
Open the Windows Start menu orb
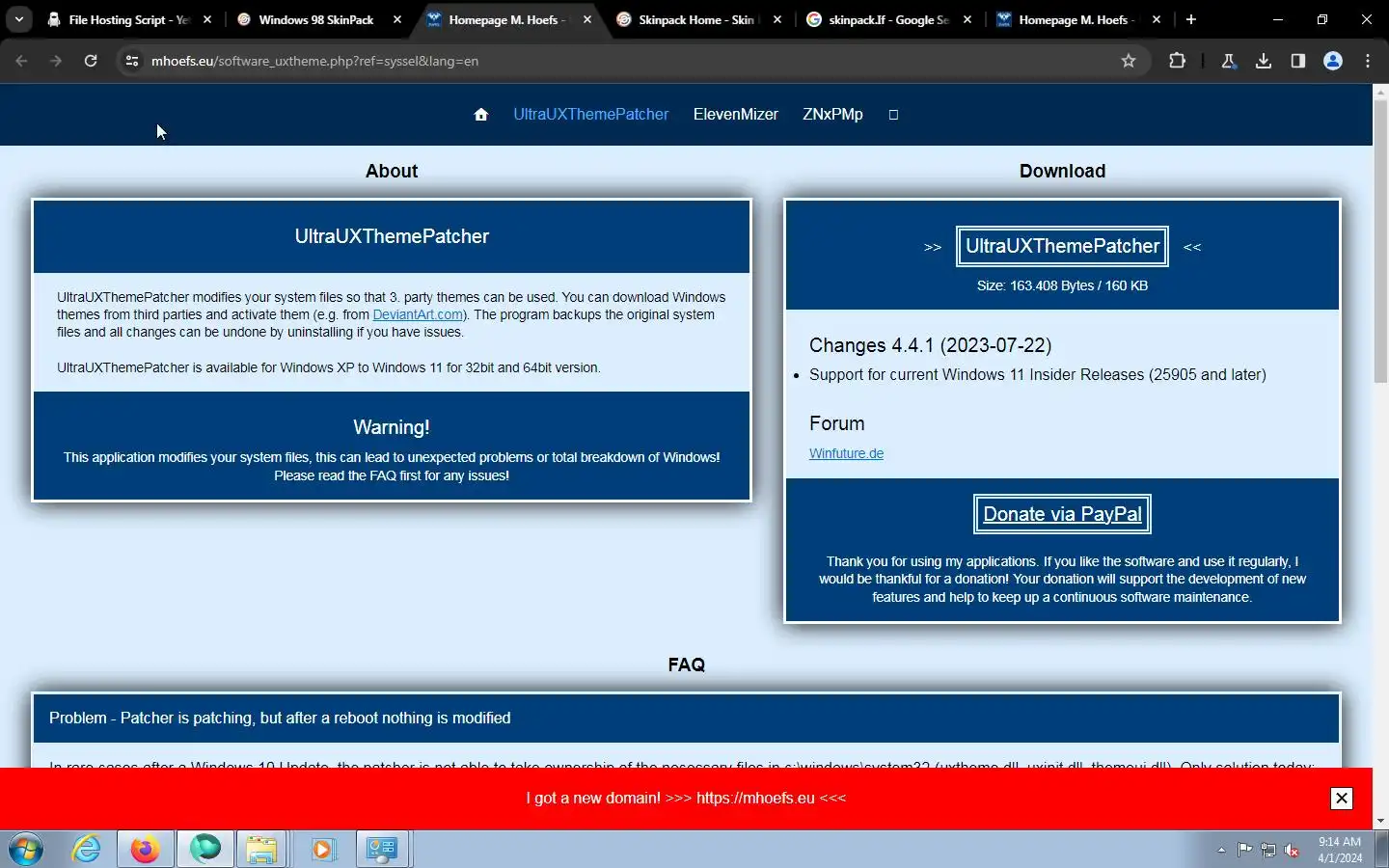26,850
